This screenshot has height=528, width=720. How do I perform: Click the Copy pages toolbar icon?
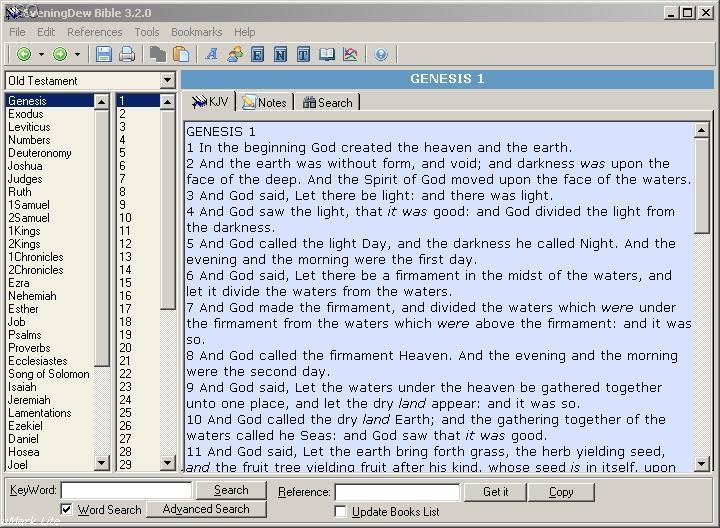tap(158, 54)
